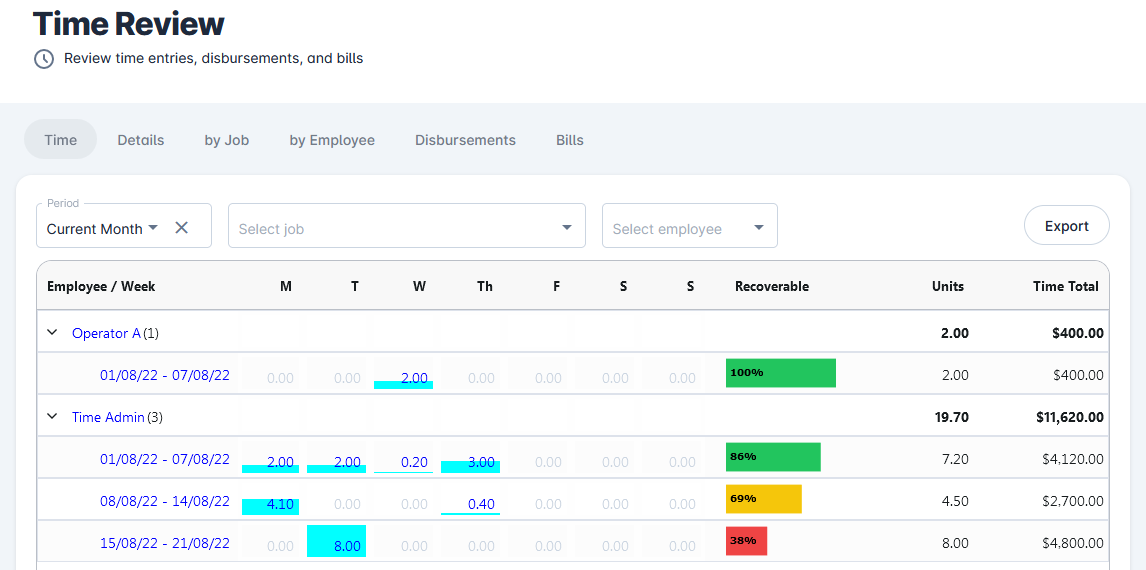1146x570 pixels.
Task: Collapse the Time Admin group
Action: coord(53,417)
